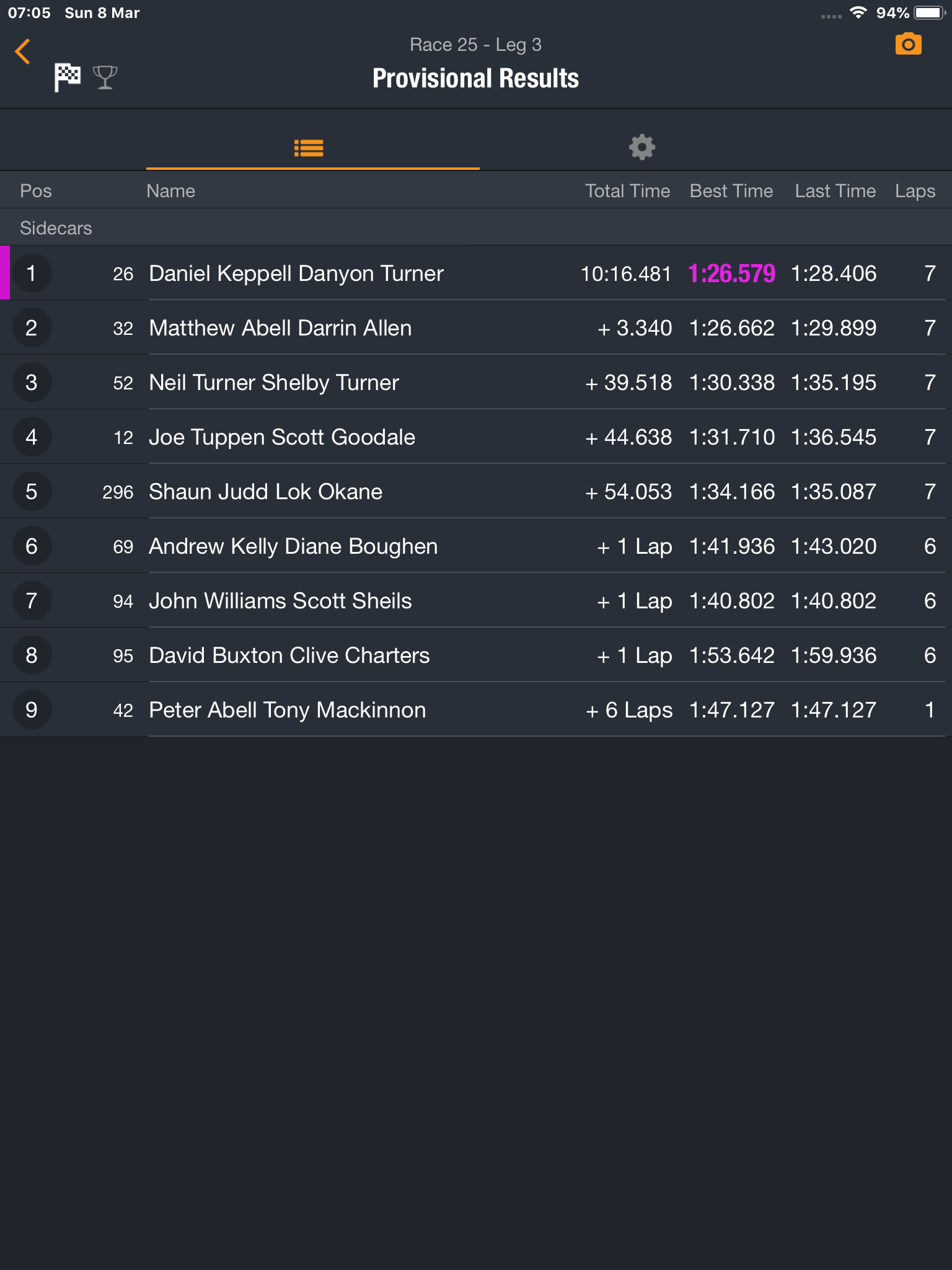Switch to the trophy standings icon
The width and height of the screenshot is (952, 1270).
105,78
